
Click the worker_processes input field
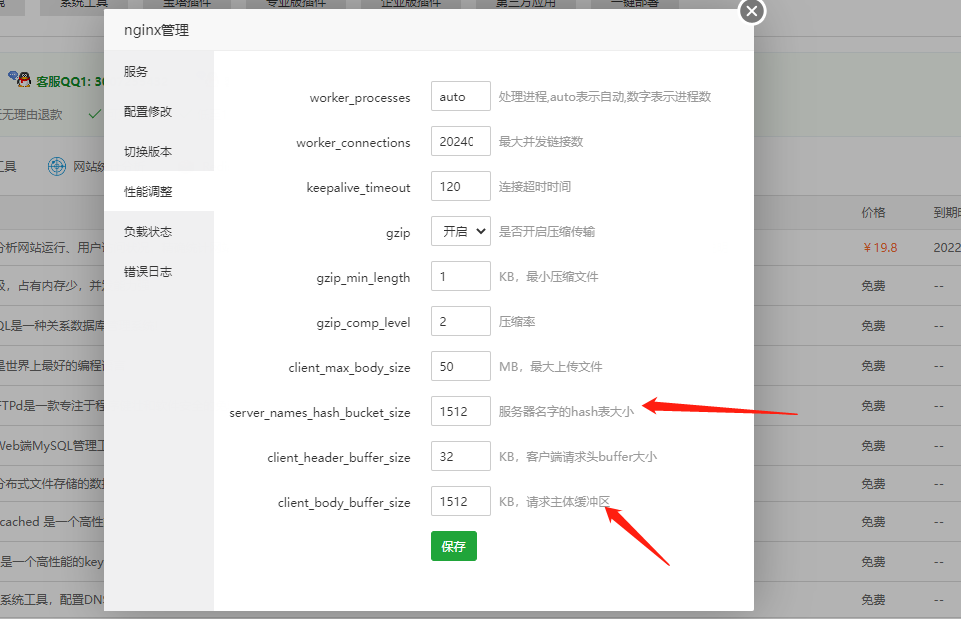(x=460, y=96)
